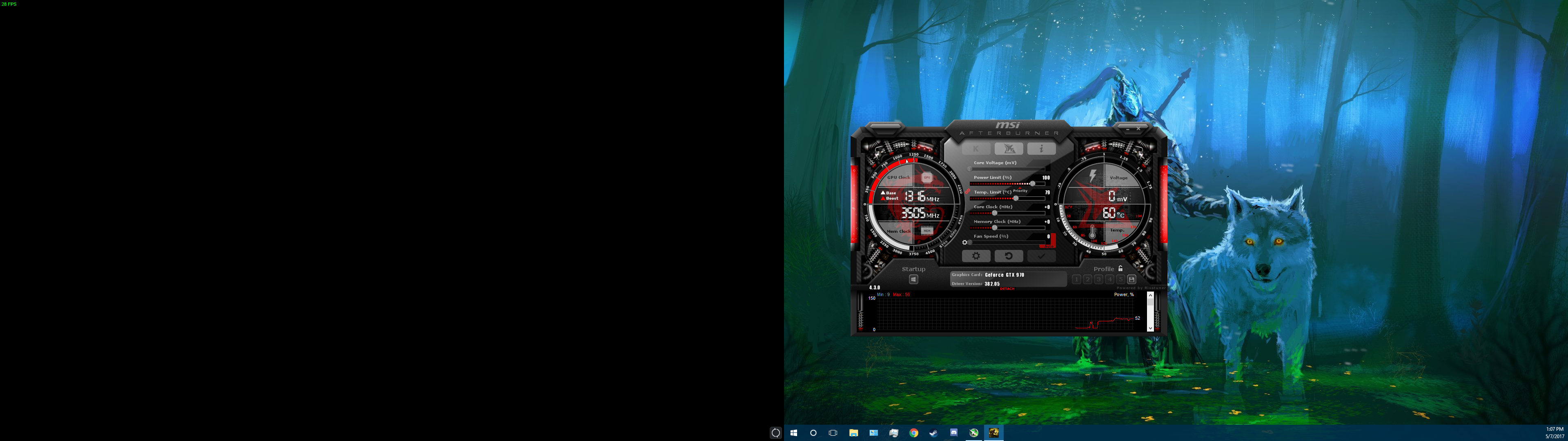
Task: Select profile slot 5
Action: pyautogui.click(x=1120, y=280)
